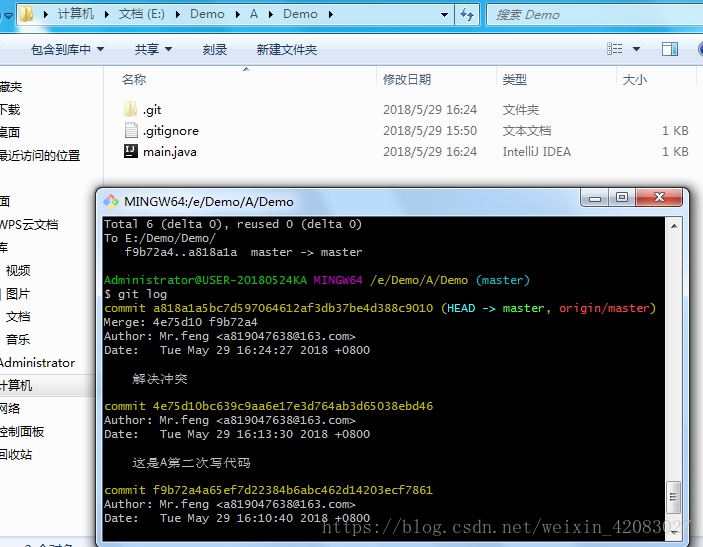Expand the 共享 dropdown menu
This screenshot has width=703, height=547.
153,49
